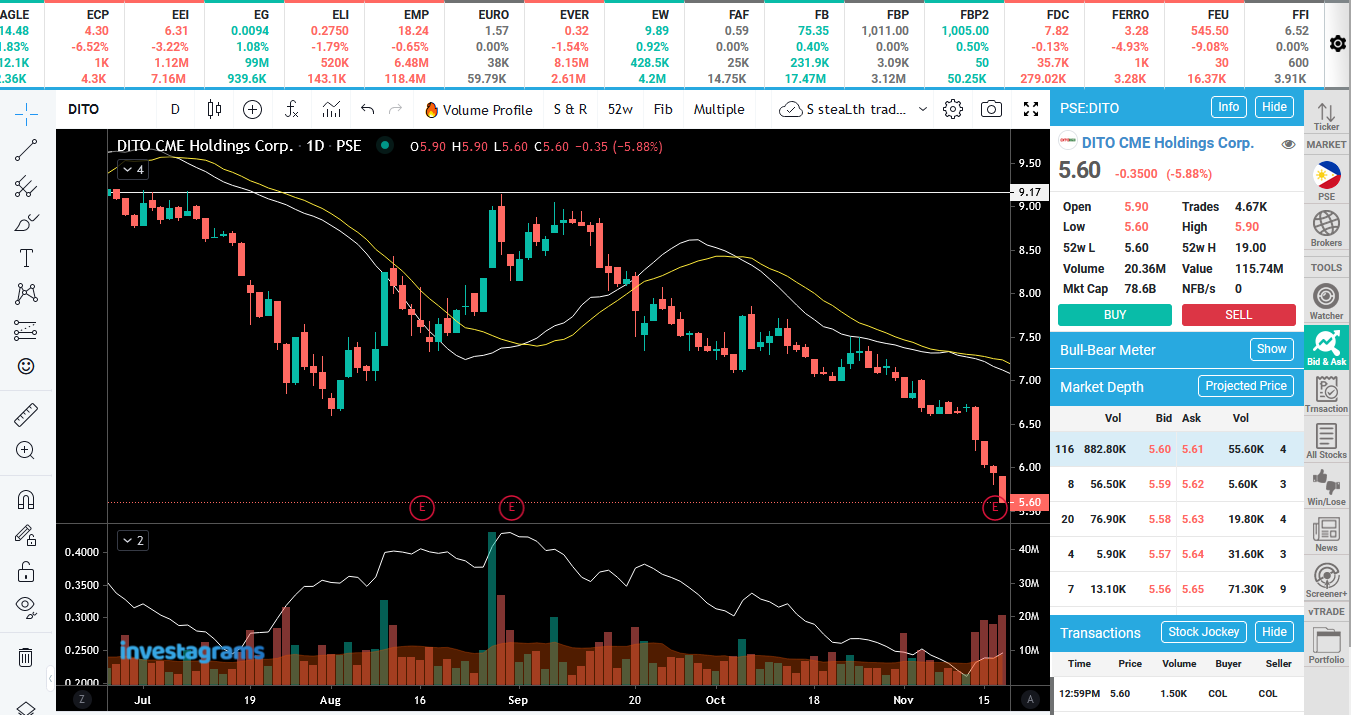Toggle lock all drawing tools
Viewport: 1351px width, 715px height.
(26, 572)
